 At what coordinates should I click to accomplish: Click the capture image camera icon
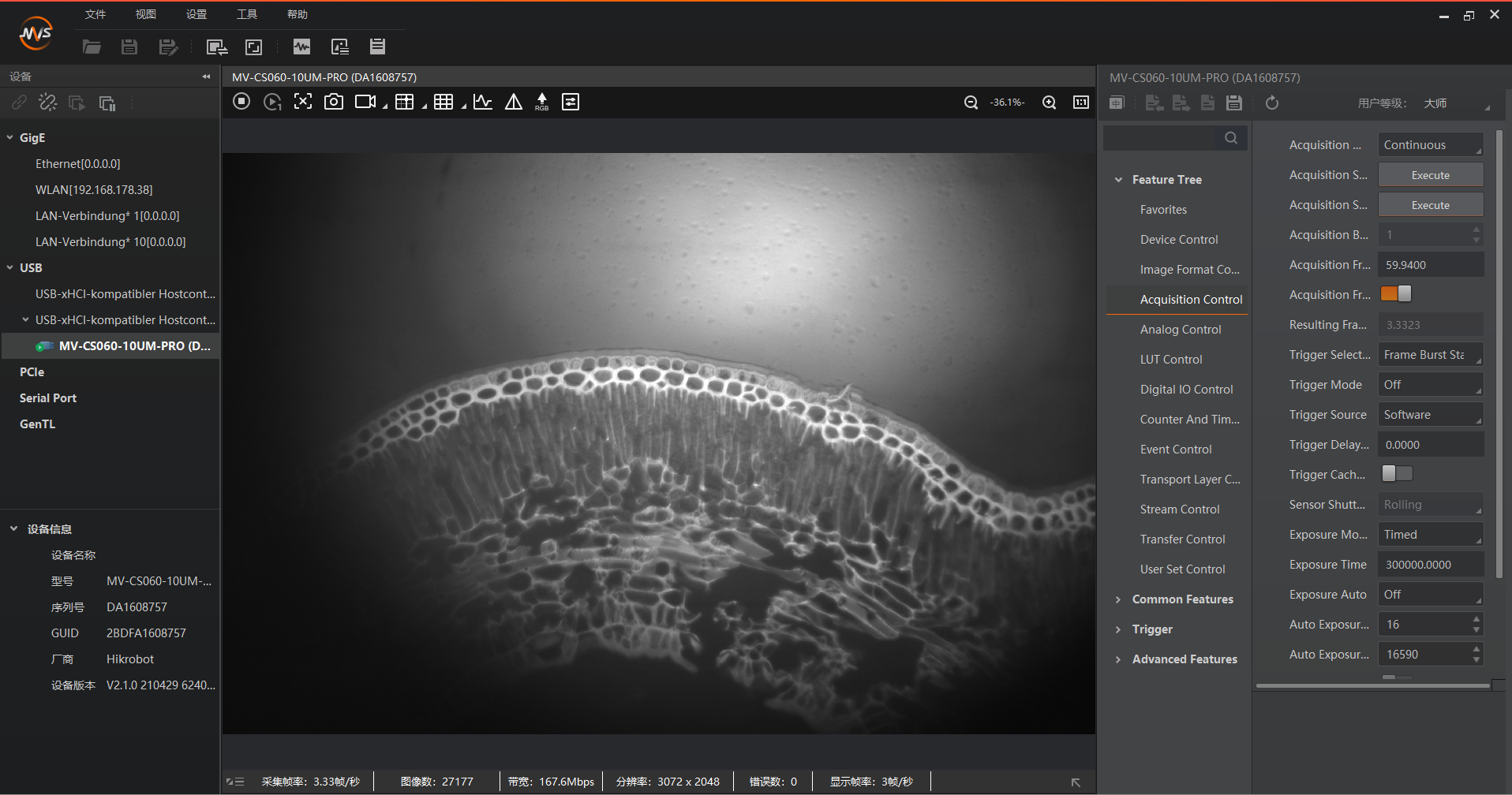[x=334, y=102]
